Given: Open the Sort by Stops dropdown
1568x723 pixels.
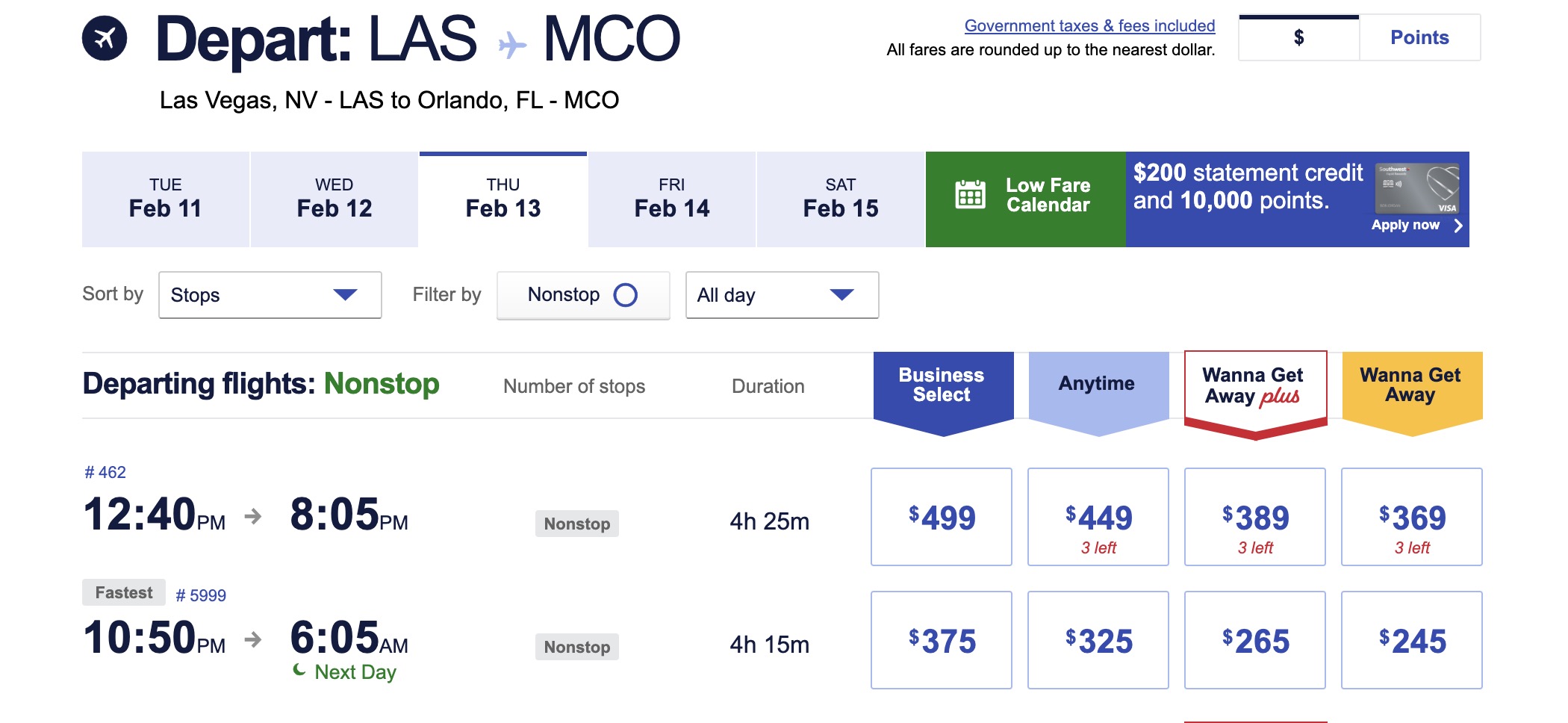Looking at the screenshot, I should pos(269,295).
